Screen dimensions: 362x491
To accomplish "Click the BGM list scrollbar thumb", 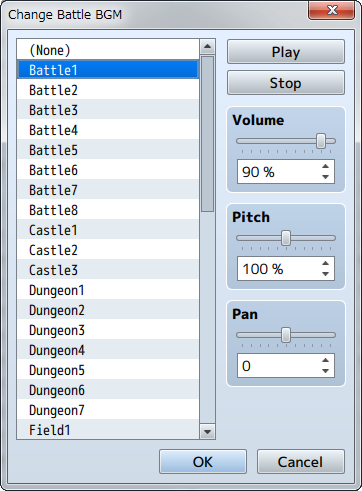I will coord(207,134).
